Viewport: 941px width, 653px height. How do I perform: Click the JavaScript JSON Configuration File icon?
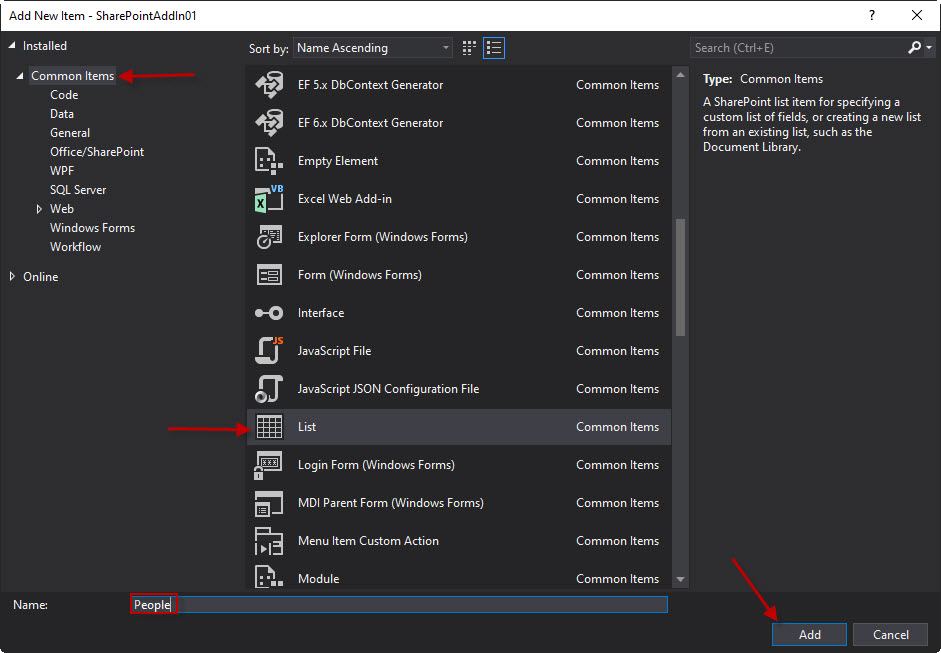pos(269,389)
